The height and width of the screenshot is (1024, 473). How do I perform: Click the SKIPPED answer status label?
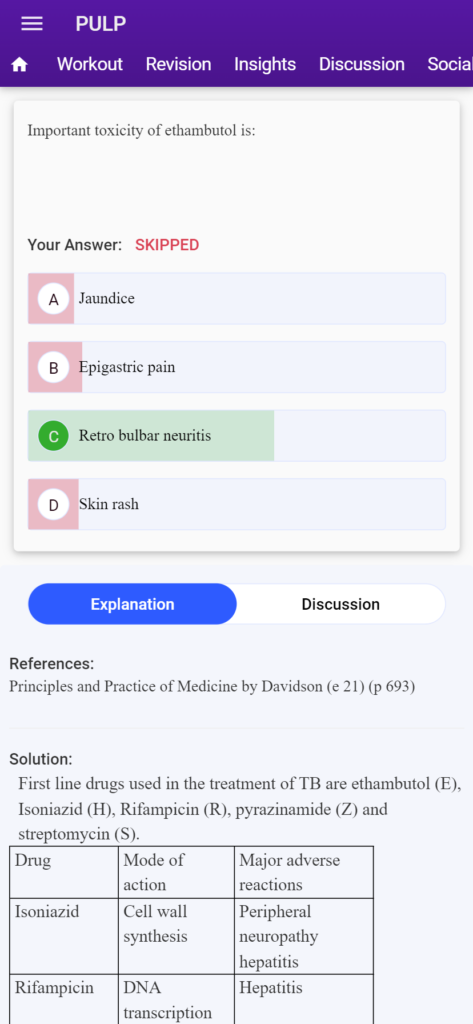pyautogui.click(x=167, y=245)
